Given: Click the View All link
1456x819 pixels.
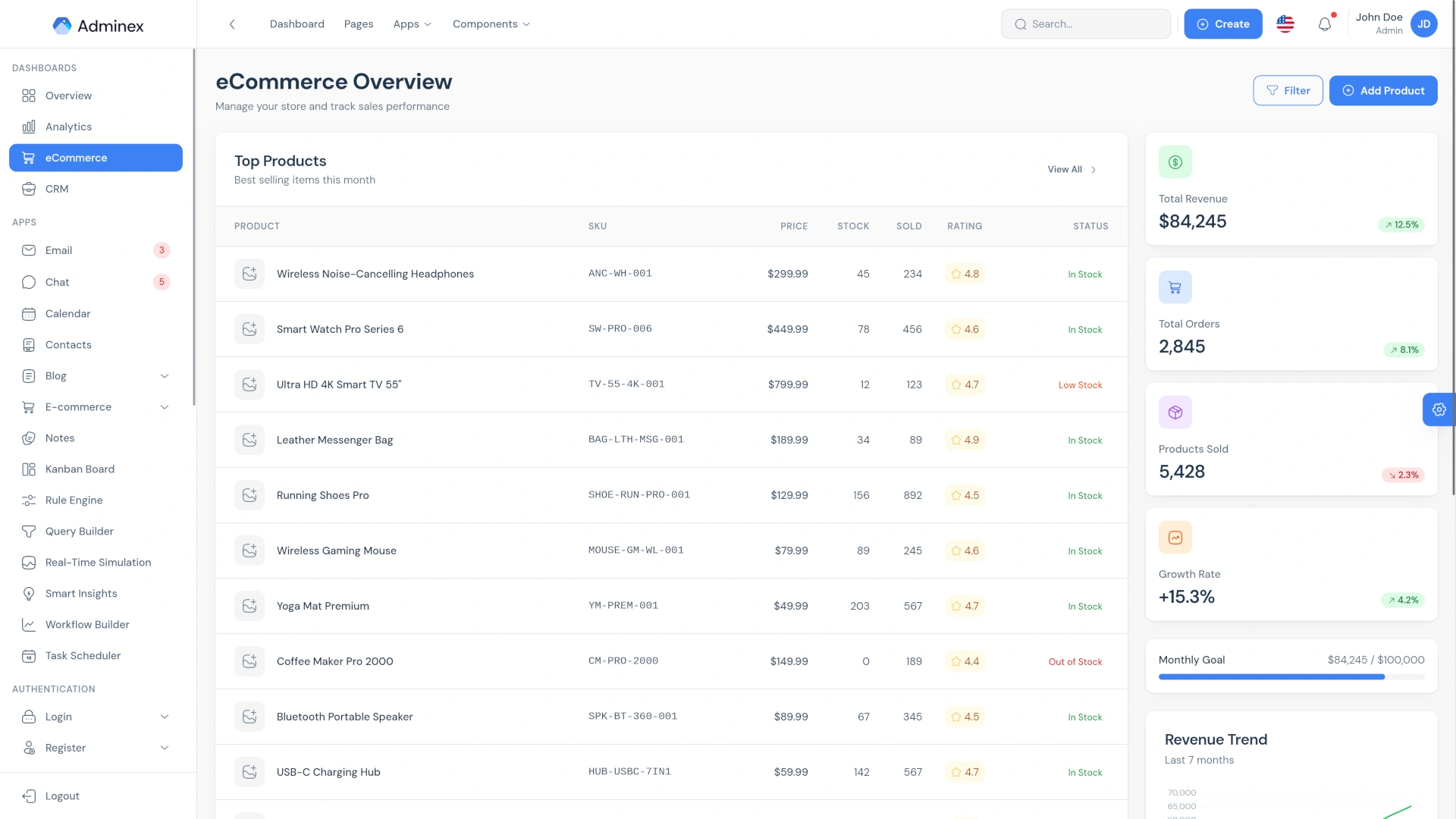Looking at the screenshot, I should [x=1072, y=169].
